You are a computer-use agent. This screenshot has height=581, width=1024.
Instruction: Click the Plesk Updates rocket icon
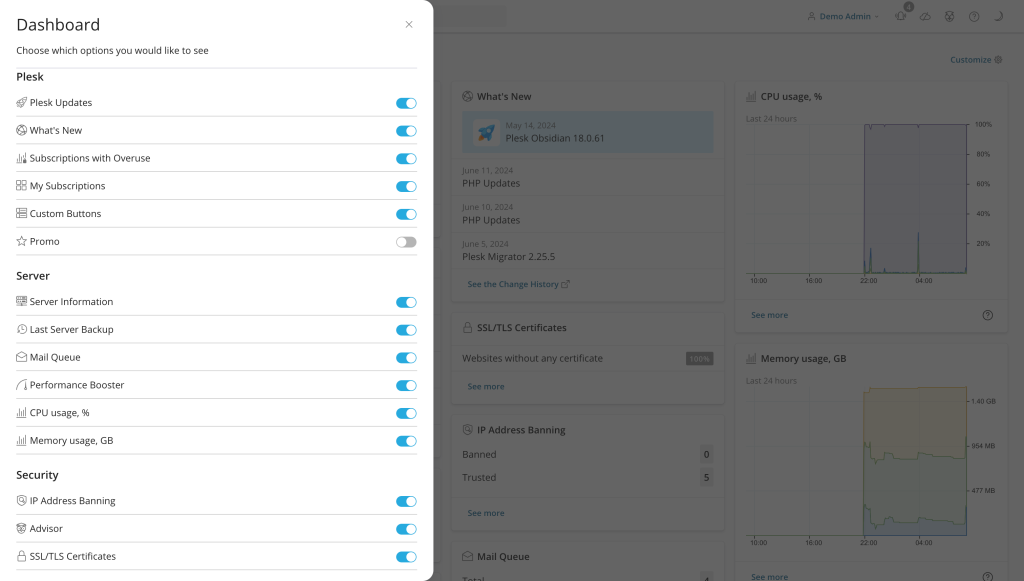(x=22, y=102)
